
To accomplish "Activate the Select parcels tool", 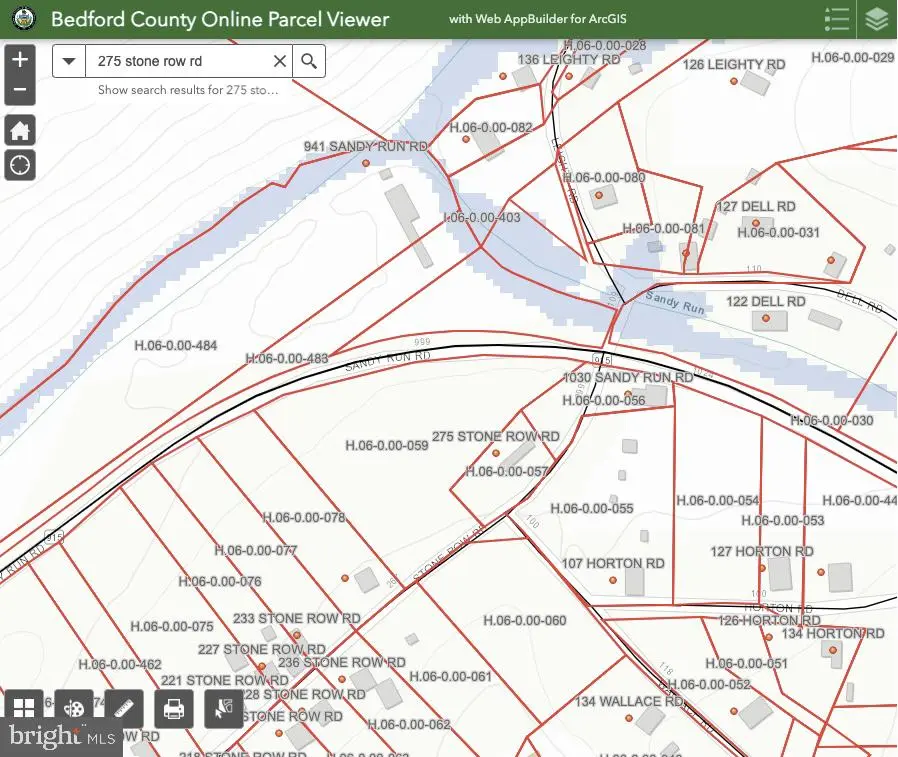I will tap(223, 708).
